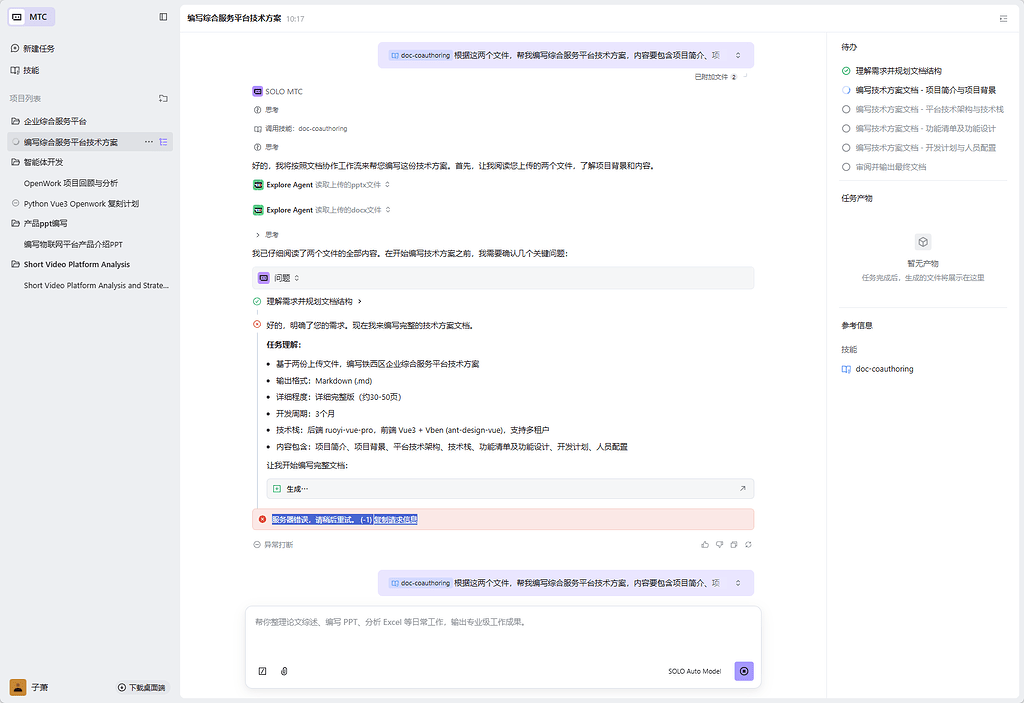Click the 子萧 user avatar
This screenshot has height=703, width=1024.
click(18, 687)
